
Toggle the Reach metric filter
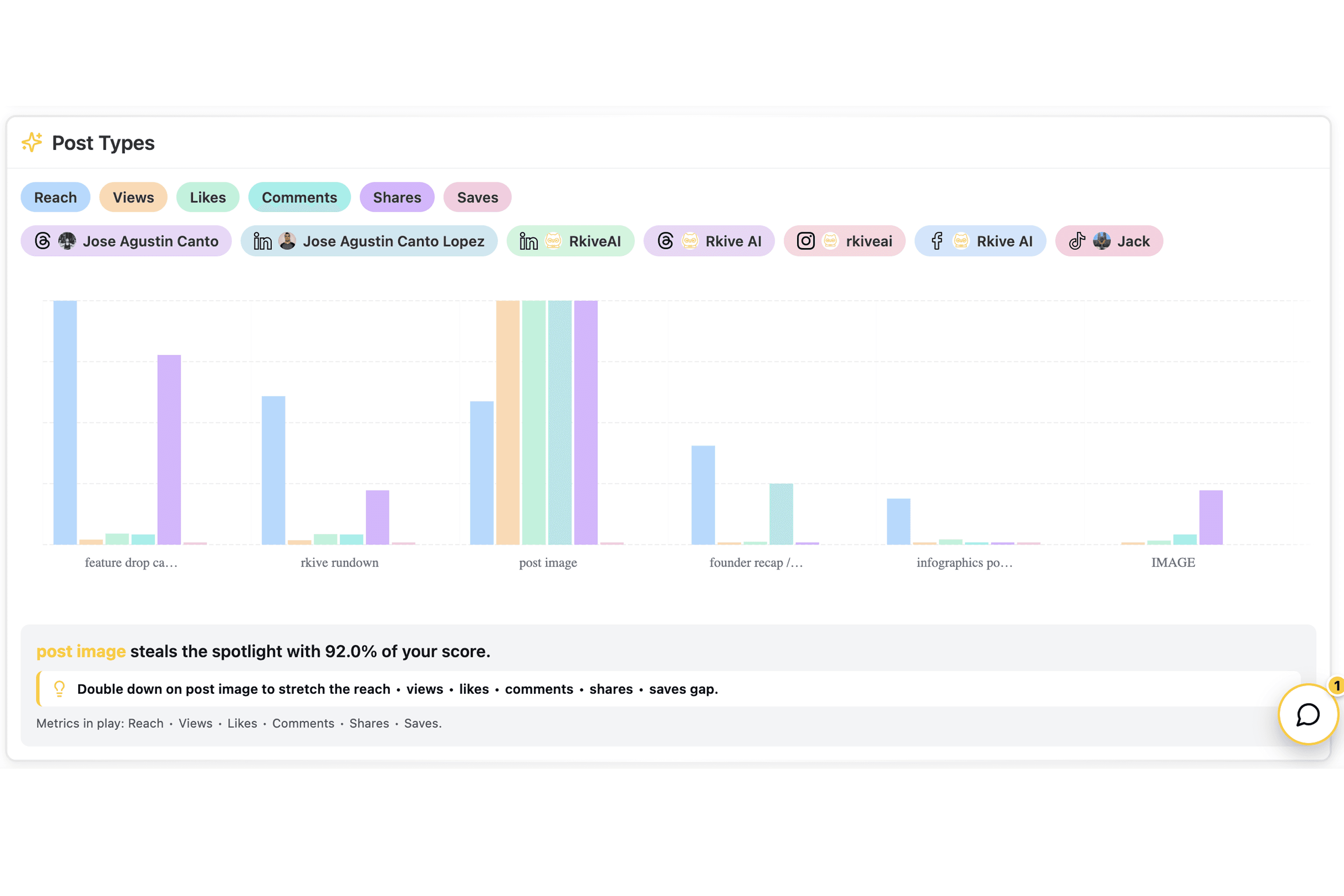tap(56, 197)
